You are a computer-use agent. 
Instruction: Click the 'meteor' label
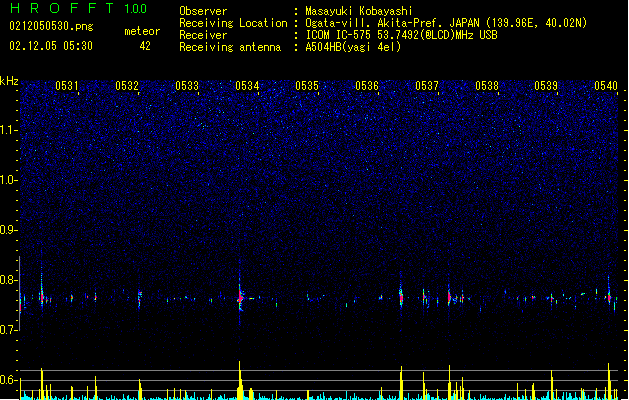click(142, 31)
